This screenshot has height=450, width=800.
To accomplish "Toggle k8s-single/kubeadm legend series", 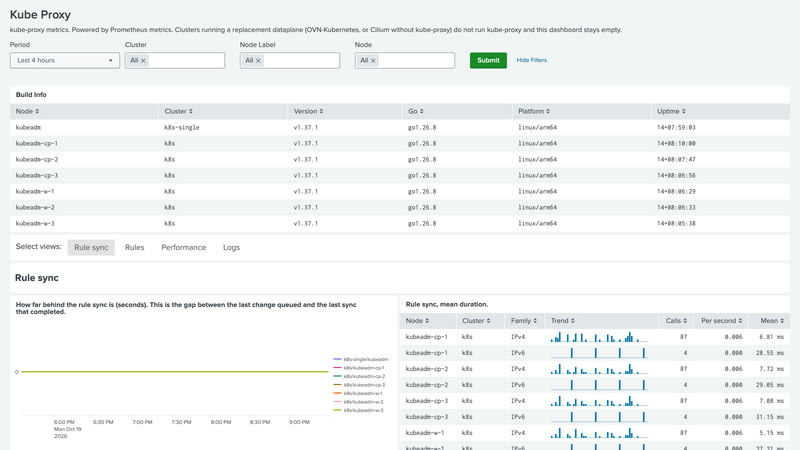I will pyautogui.click(x=361, y=359).
